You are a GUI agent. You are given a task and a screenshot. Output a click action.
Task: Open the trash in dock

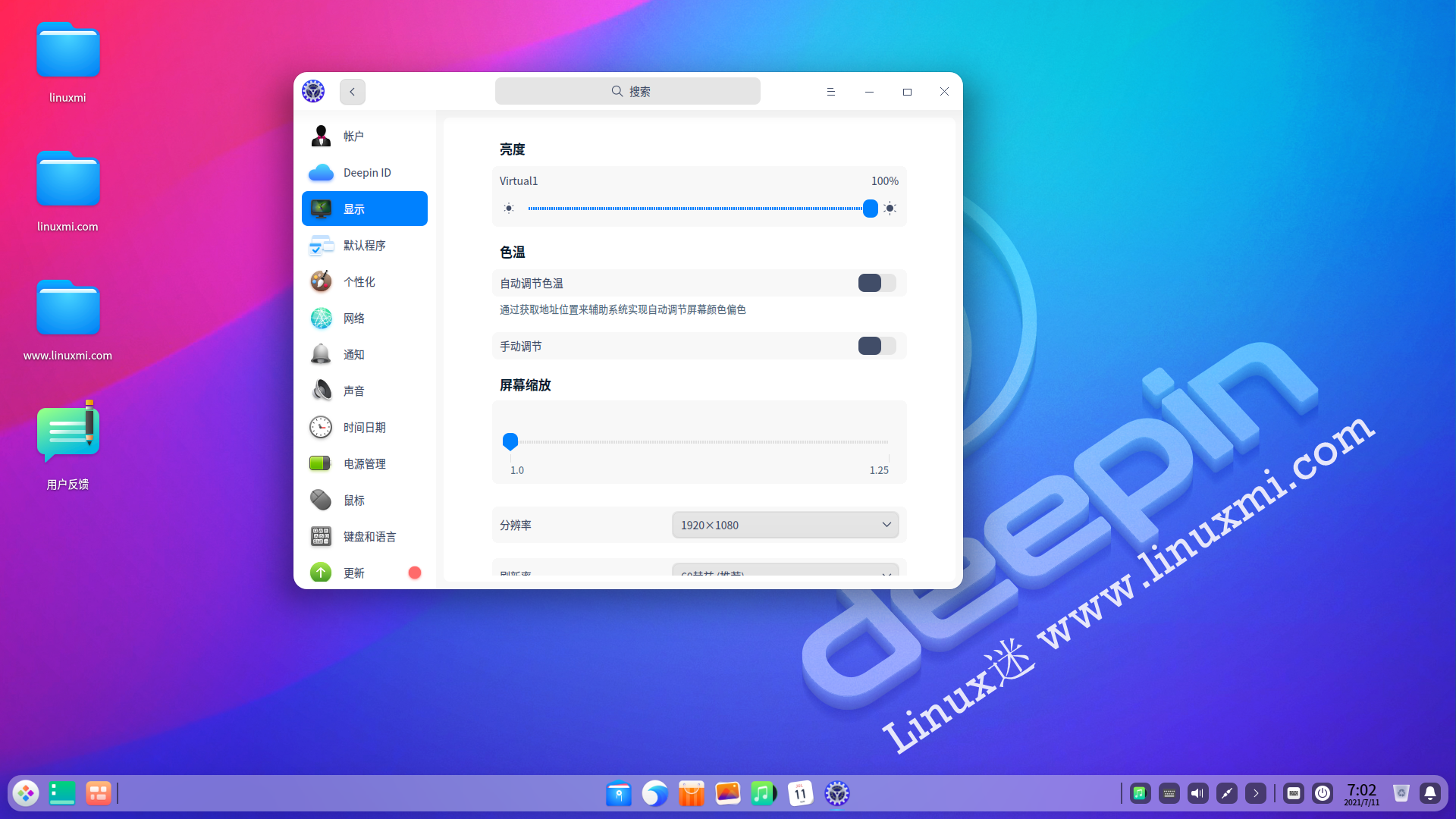(1401, 793)
